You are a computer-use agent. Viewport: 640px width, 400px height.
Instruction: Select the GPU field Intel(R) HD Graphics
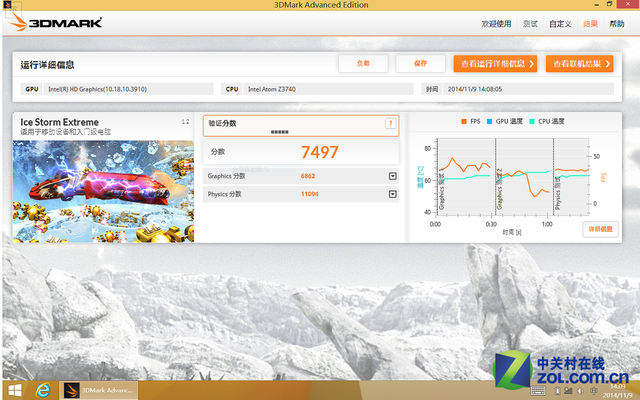(128, 89)
